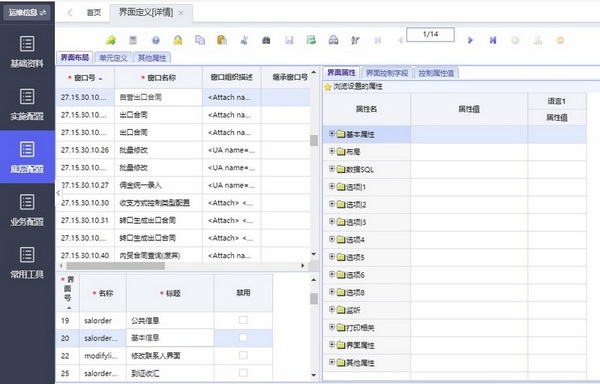Open the 实施配置 sidebar section
This screenshot has height=384, width=600.
[x=27, y=104]
